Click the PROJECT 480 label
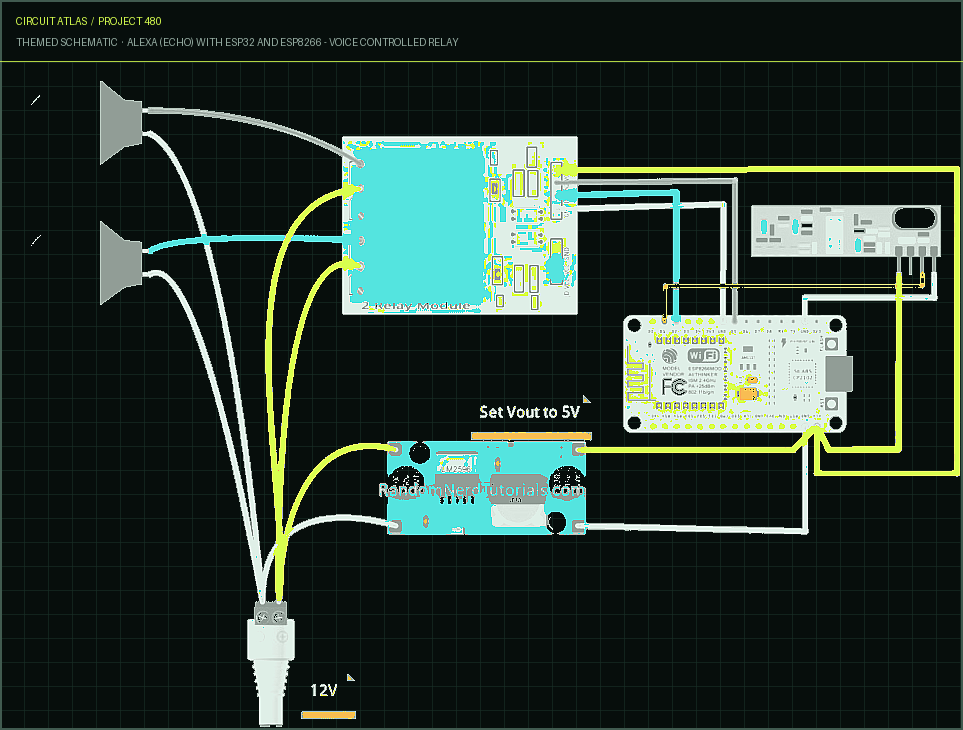963x730 pixels. pyautogui.click(x=130, y=21)
